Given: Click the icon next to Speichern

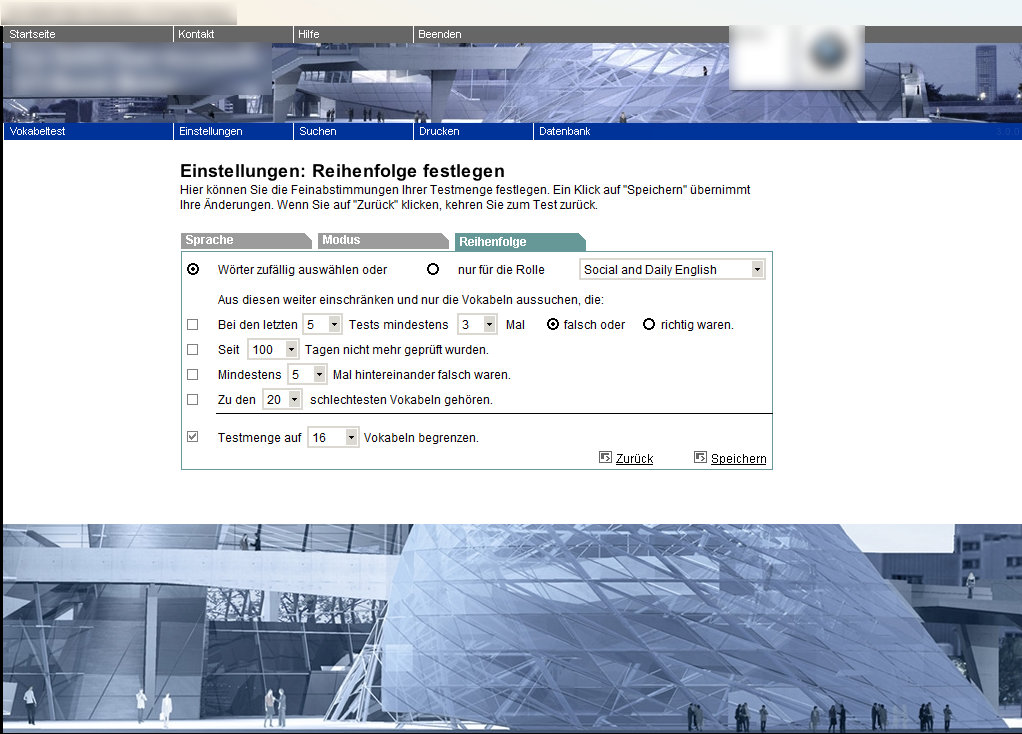Looking at the screenshot, I should [x=700, y=457].
